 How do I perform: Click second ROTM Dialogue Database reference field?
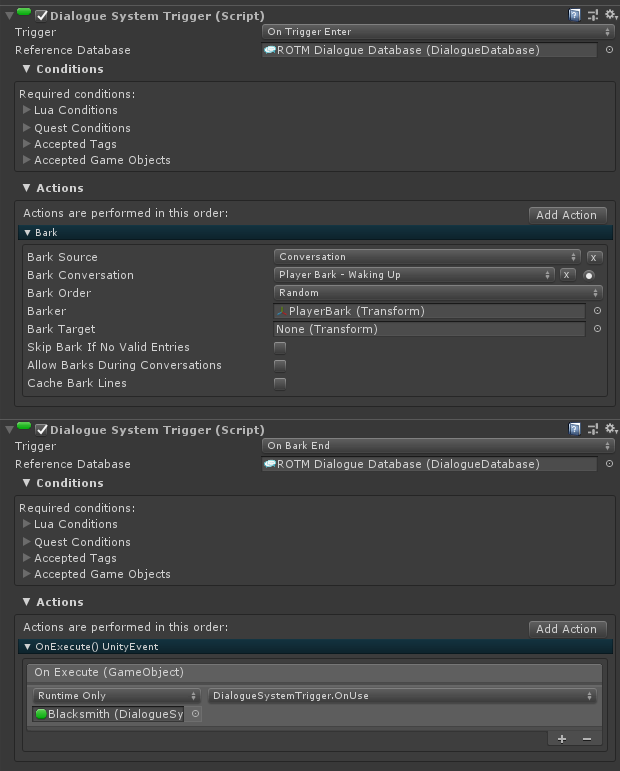[x=429, y=464]
